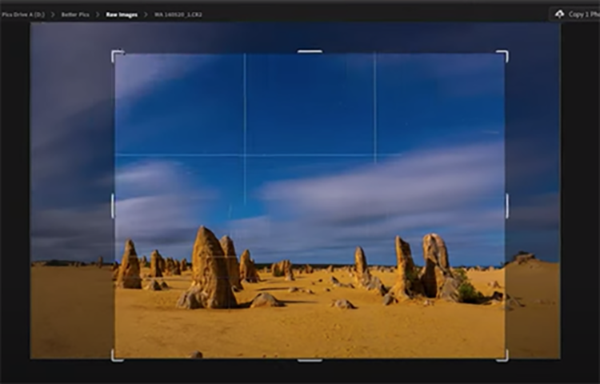The image size is (600, 384).
Task: Grab the top-right crop corner handle
Action: pos(503,55)
